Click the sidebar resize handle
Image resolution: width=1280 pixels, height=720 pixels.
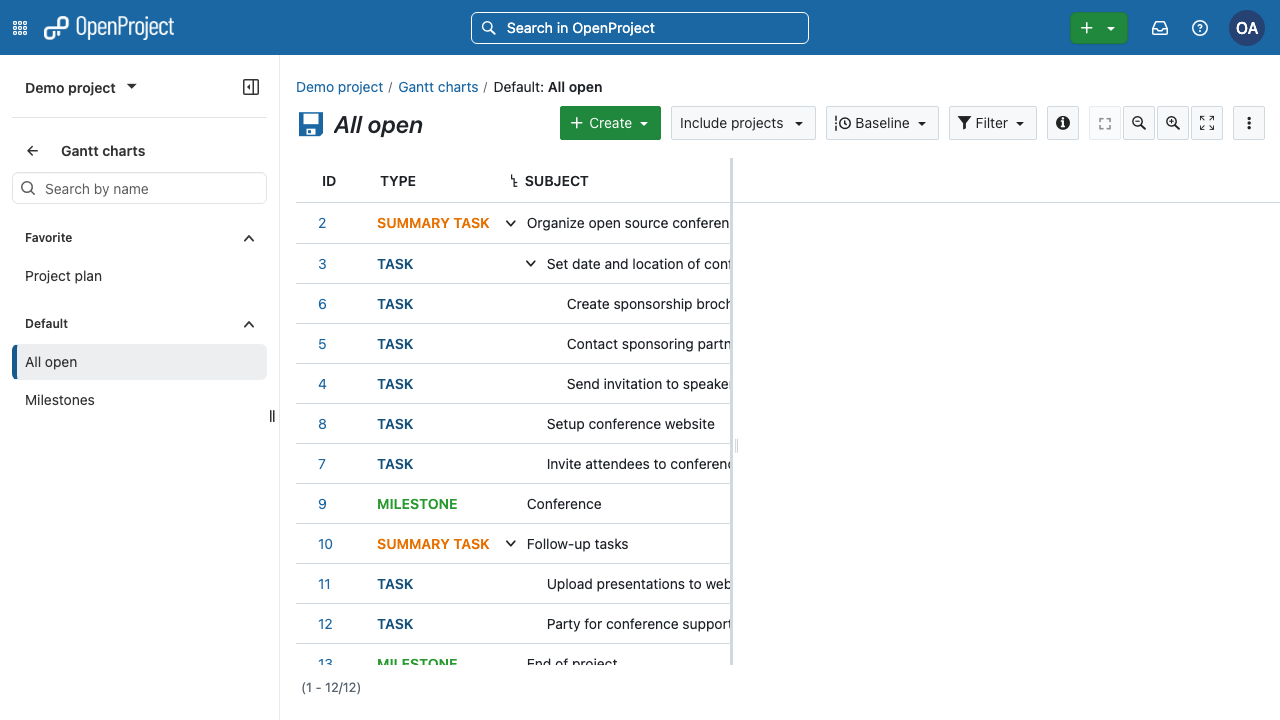click(x=272, y=416)
